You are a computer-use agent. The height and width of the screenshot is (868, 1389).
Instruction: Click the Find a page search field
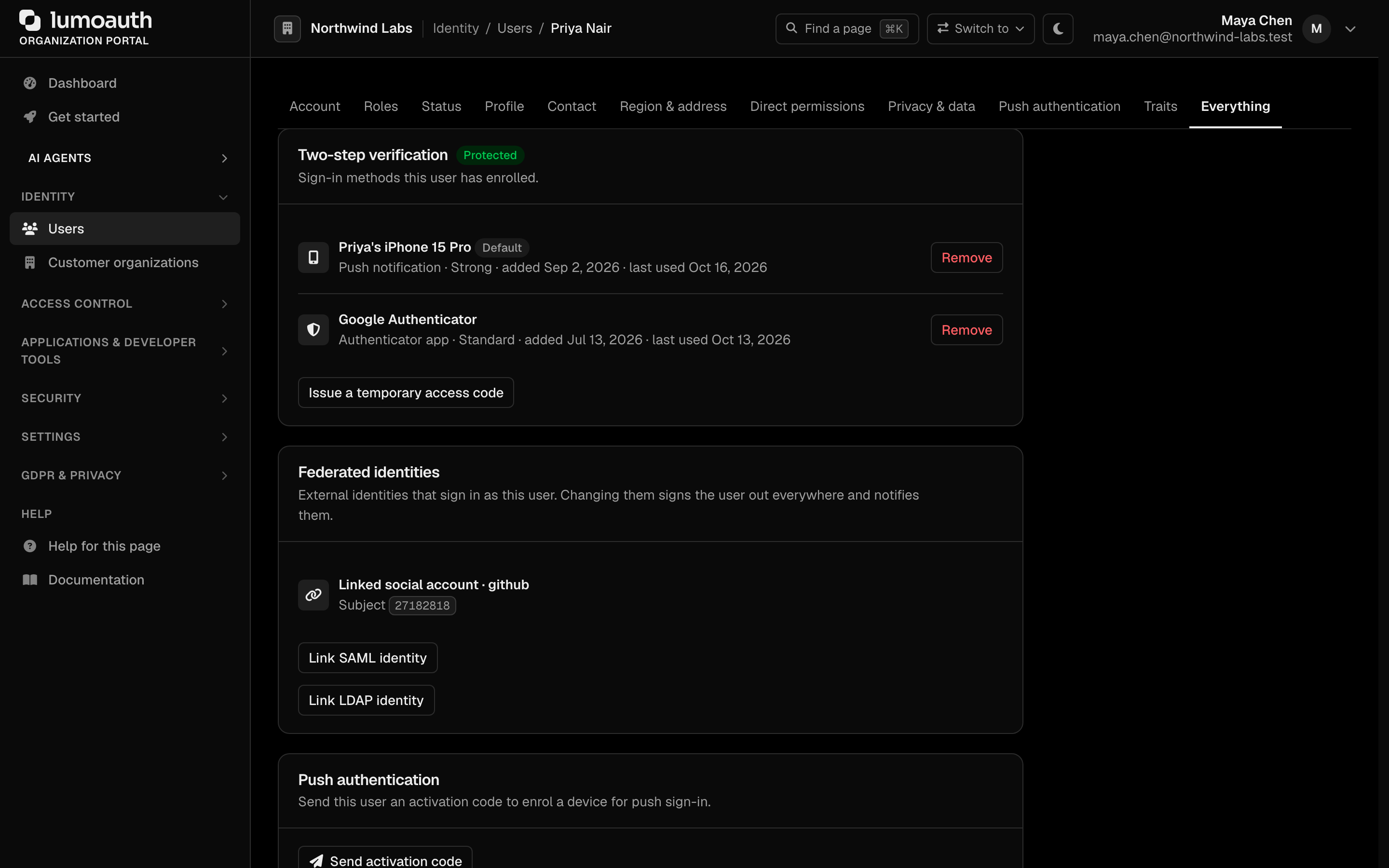[x=846, y=29]
